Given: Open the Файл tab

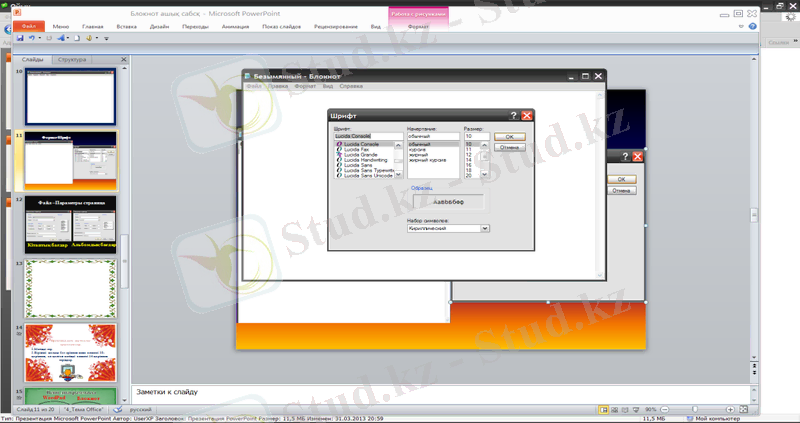Looking at the screenshot, I should tap(28, 26).
